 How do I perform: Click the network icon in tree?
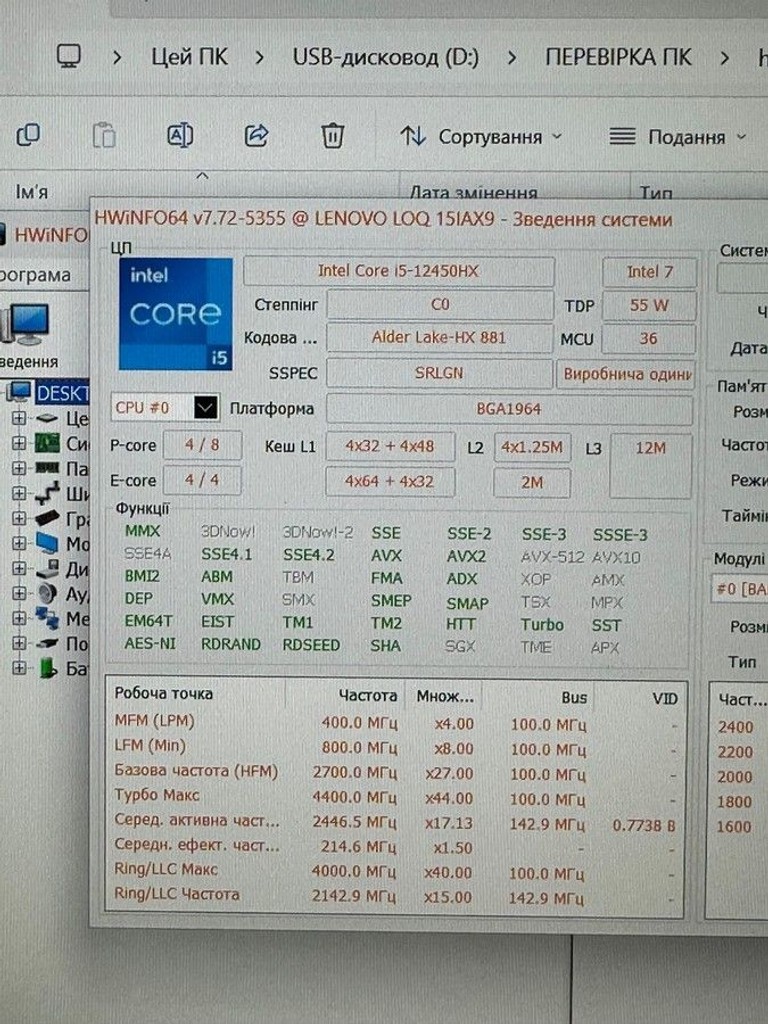(x=47, y=618)
